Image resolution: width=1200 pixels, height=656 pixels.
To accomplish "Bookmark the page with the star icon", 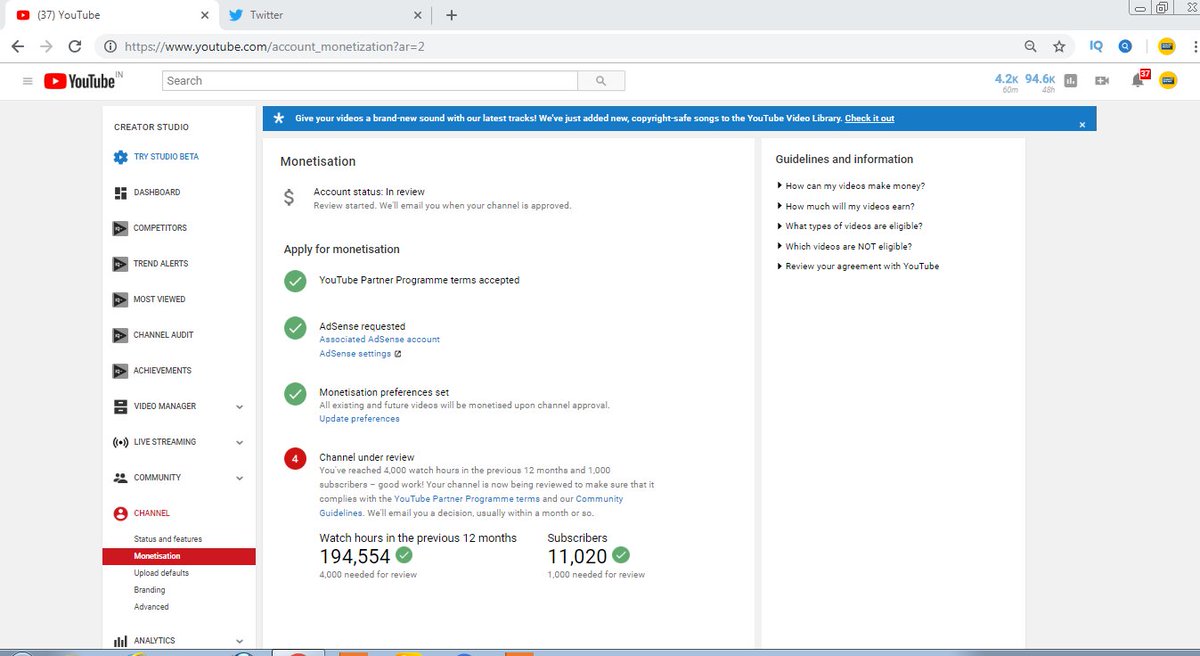I will point(1059,46).
